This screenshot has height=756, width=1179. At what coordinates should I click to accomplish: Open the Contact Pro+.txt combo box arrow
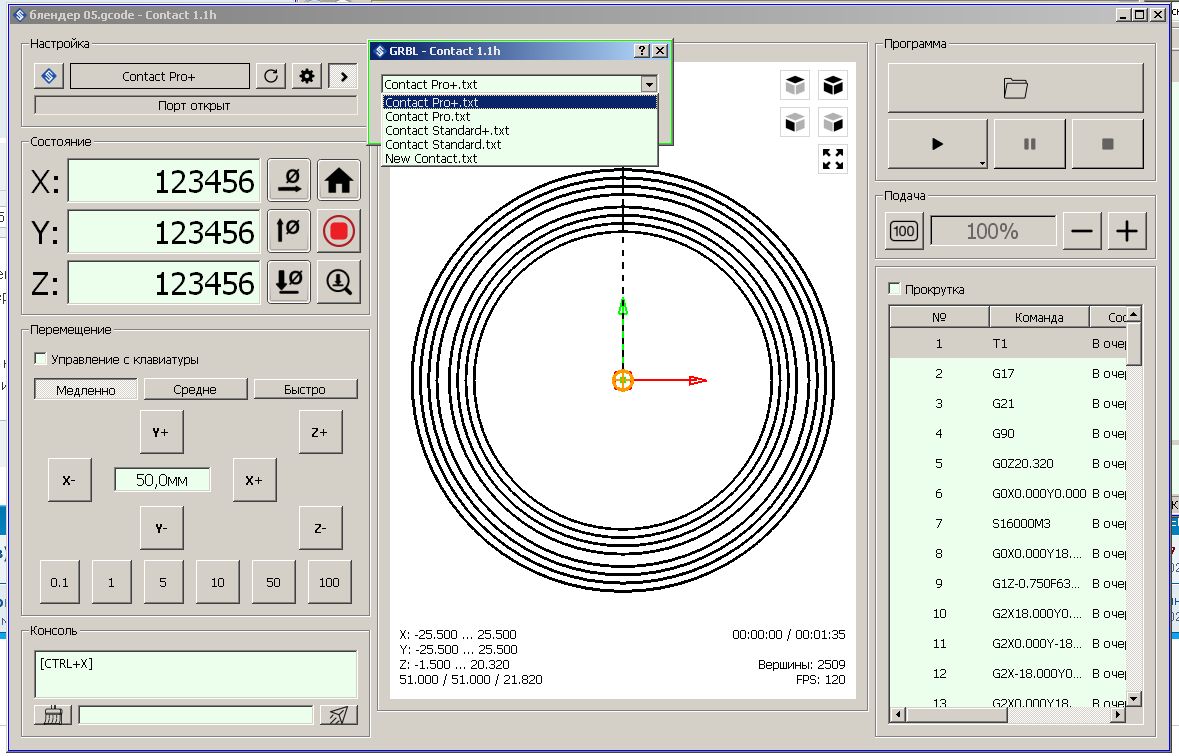tap(649, 85)
